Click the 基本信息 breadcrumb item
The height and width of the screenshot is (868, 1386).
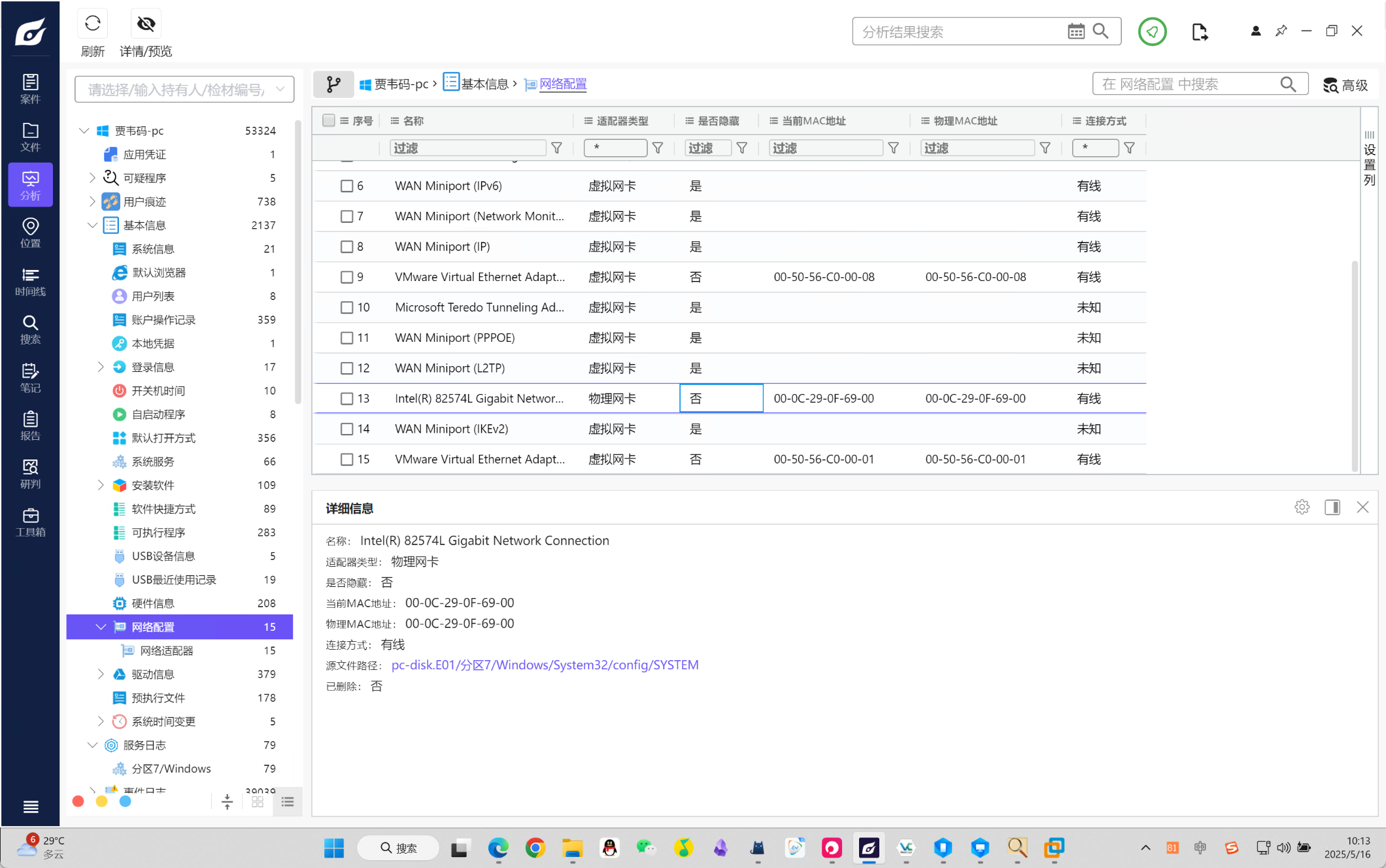point(484,84)
